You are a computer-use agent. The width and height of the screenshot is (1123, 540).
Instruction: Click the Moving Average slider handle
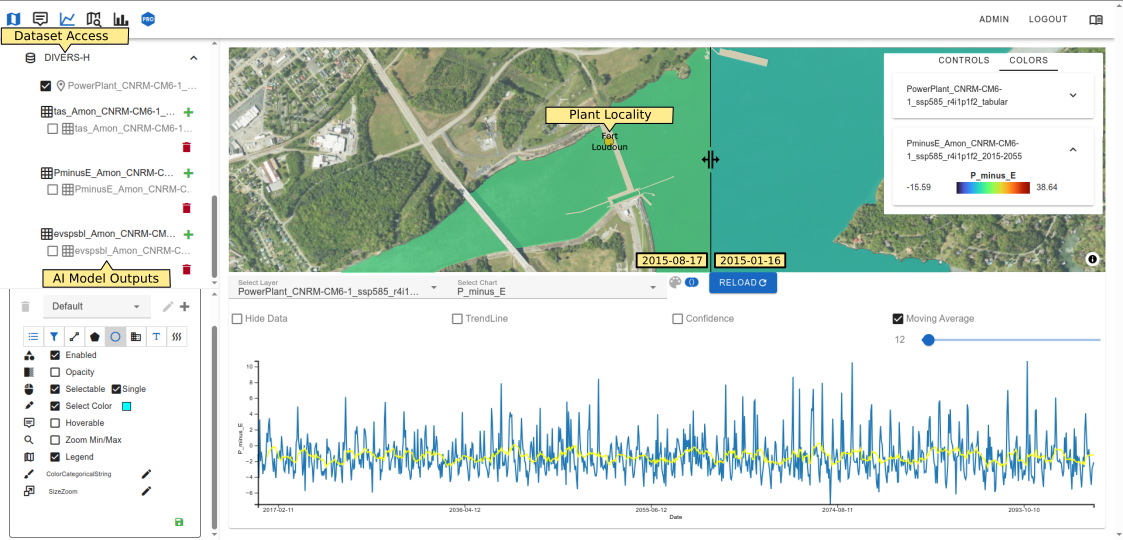click(928, 340)
